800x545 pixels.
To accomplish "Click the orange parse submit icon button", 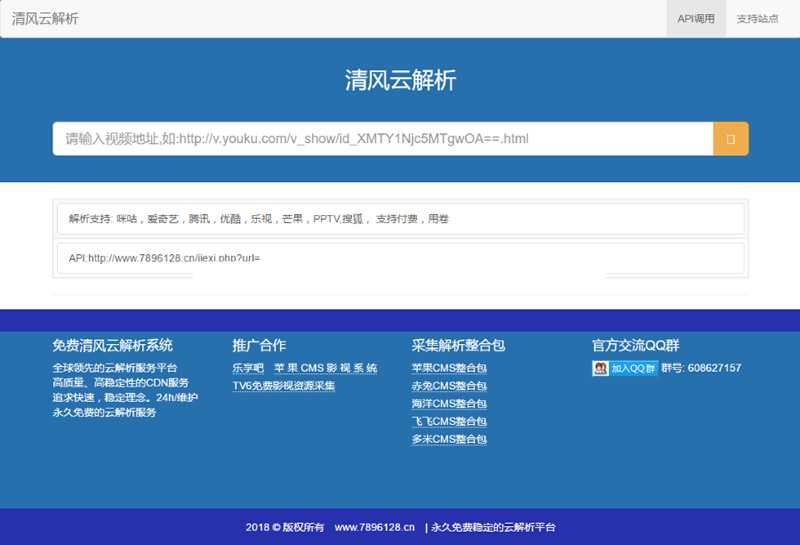I will pyautogui.click(x=730, y=139).
